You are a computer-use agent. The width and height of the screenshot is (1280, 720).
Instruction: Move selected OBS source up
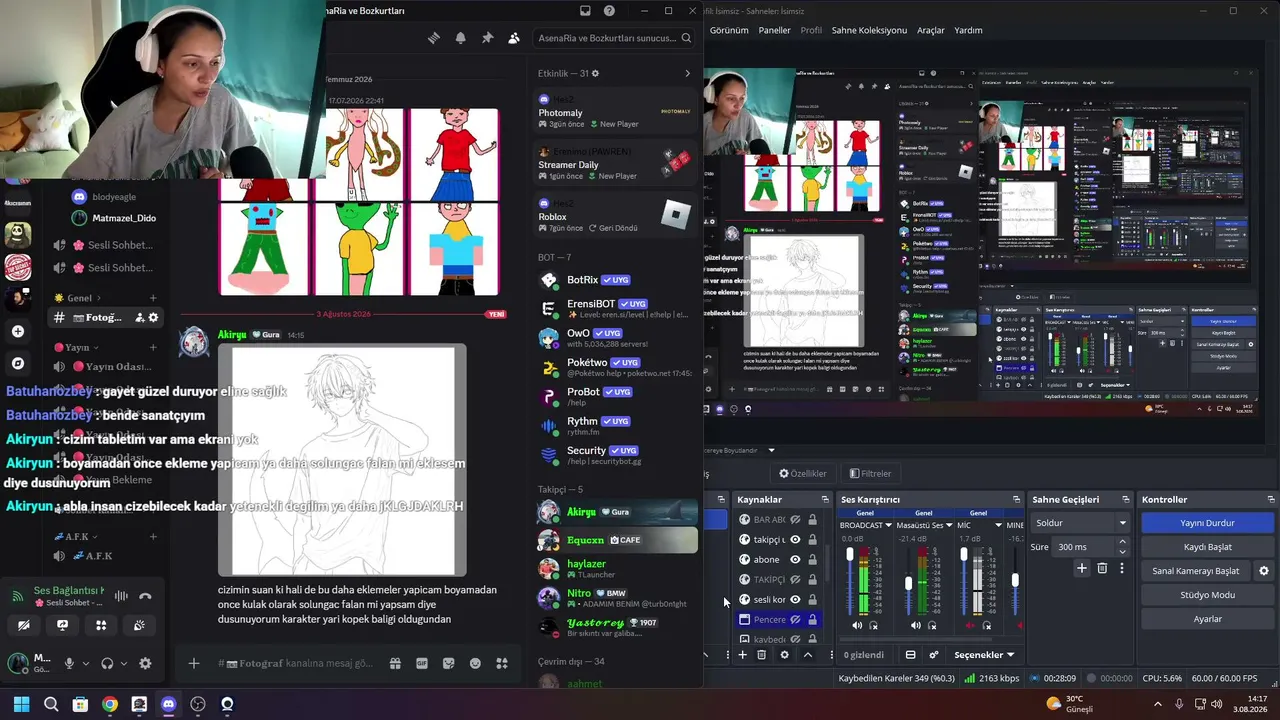807,655
